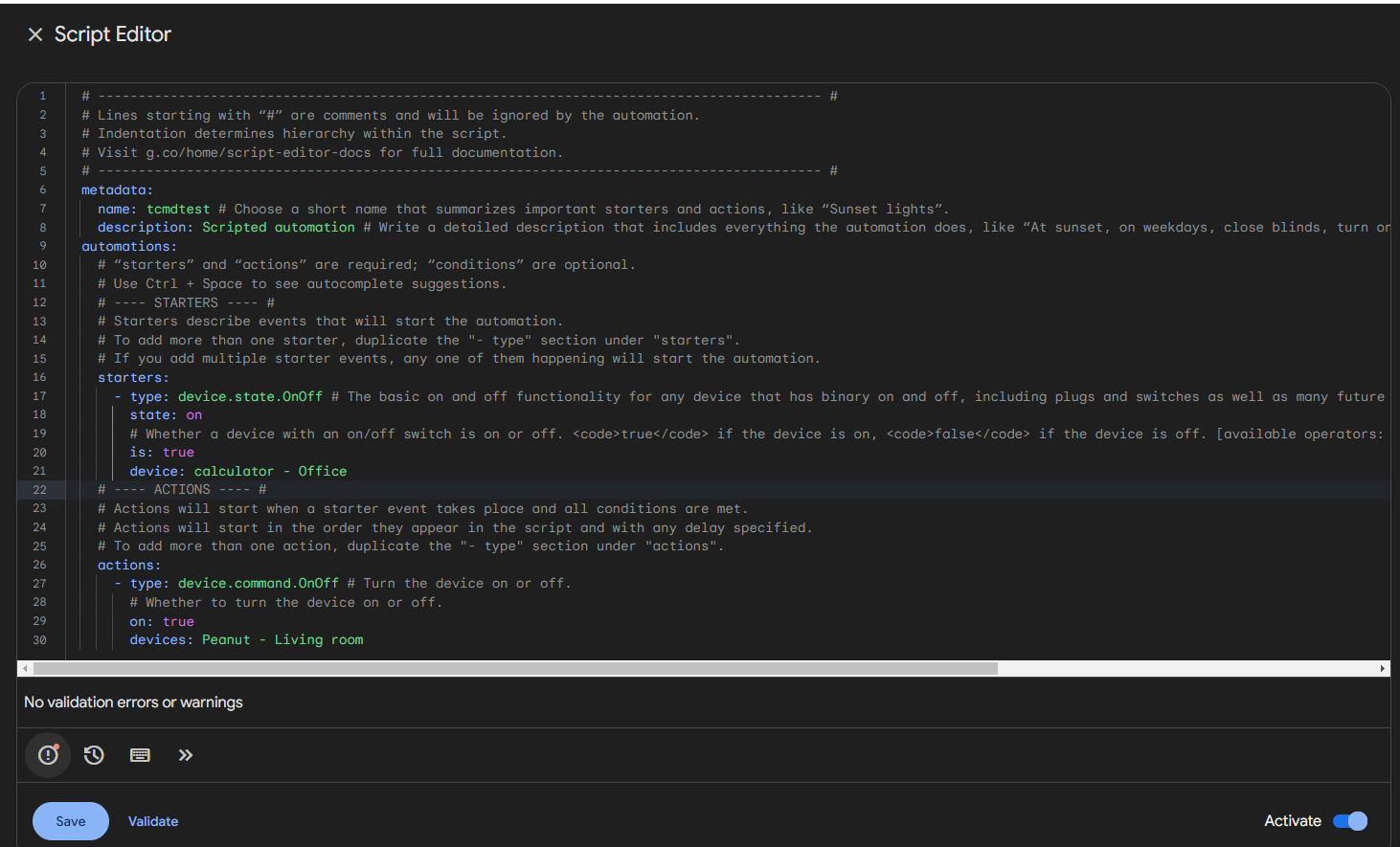Click the 'g.co/home/script-editor-docs' comment text
This screenshot has width=1400, height=847.
(259, 153)
